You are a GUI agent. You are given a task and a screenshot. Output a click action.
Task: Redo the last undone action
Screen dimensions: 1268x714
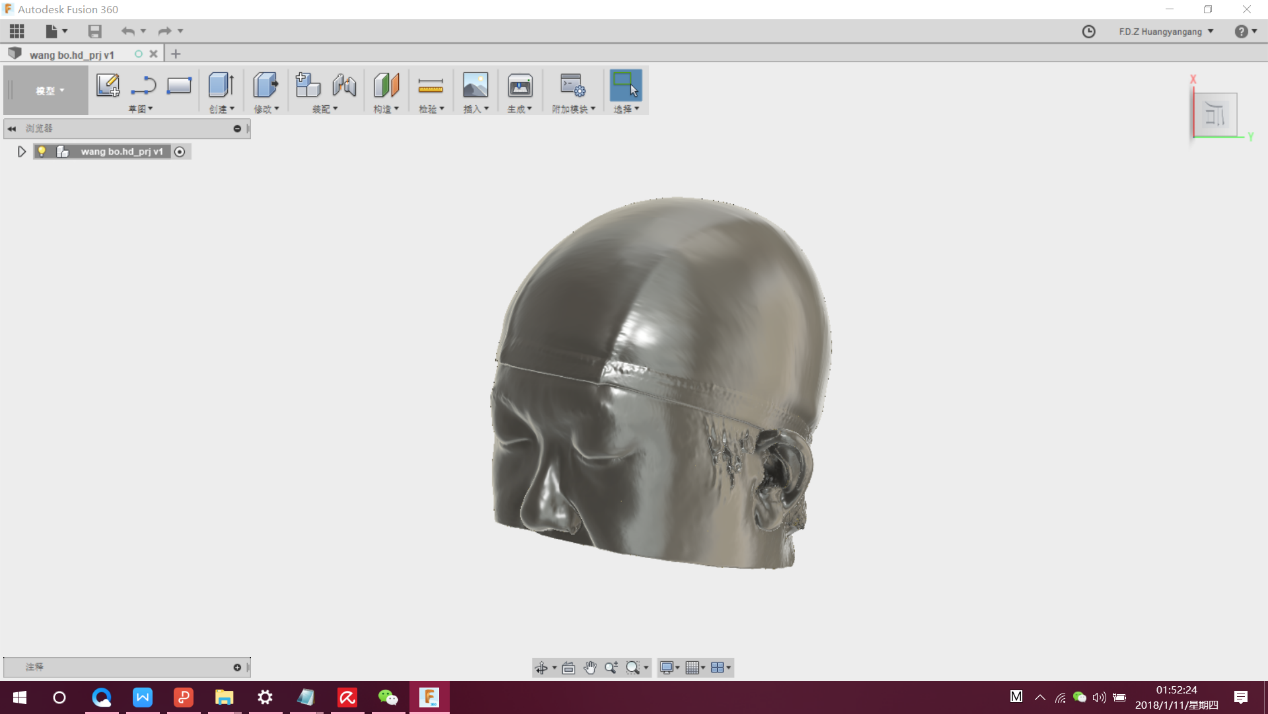pyautogui.click(x=165, y=31)
